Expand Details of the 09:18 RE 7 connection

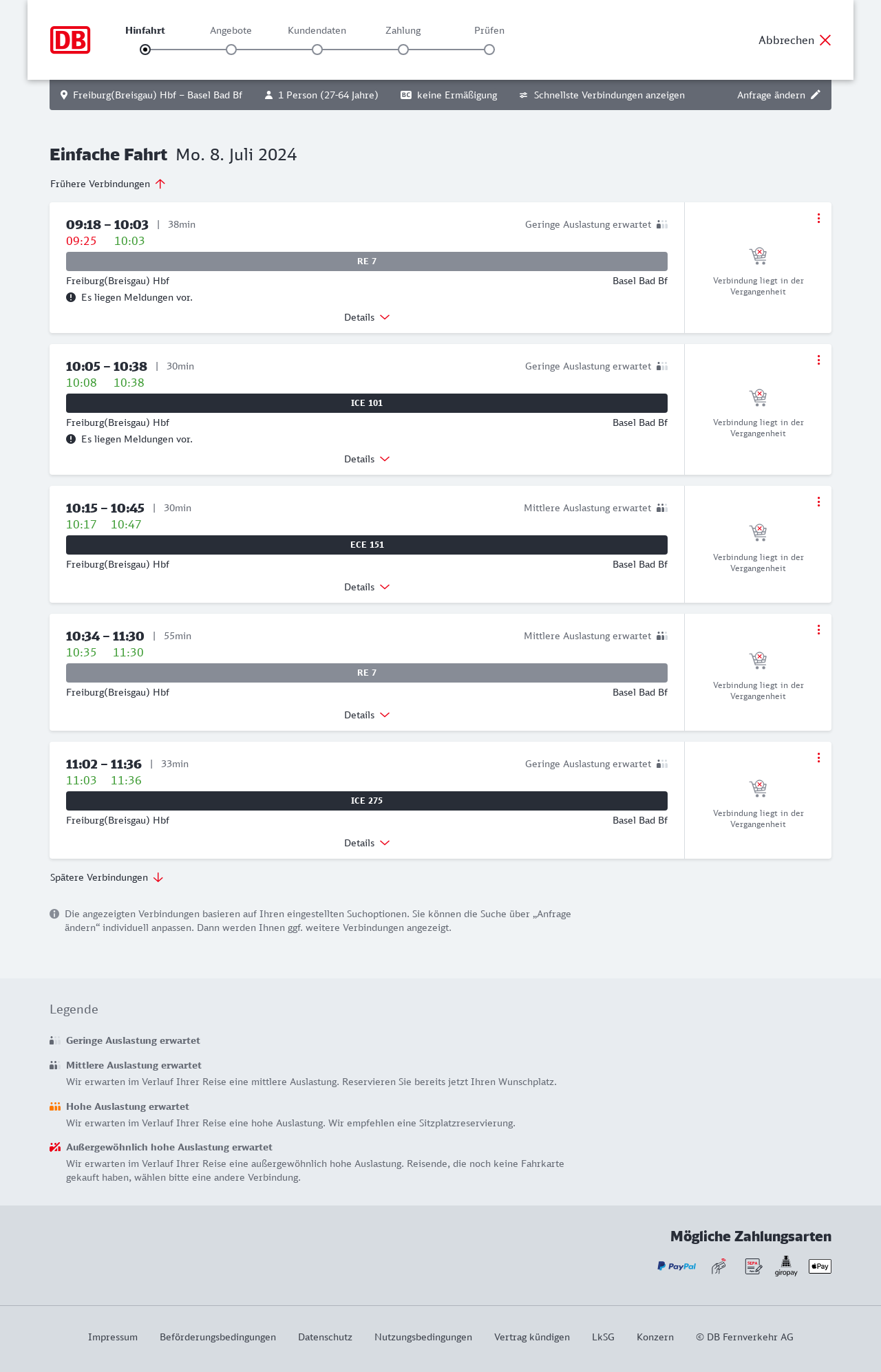pyautogui.click(x=366, y=317)
